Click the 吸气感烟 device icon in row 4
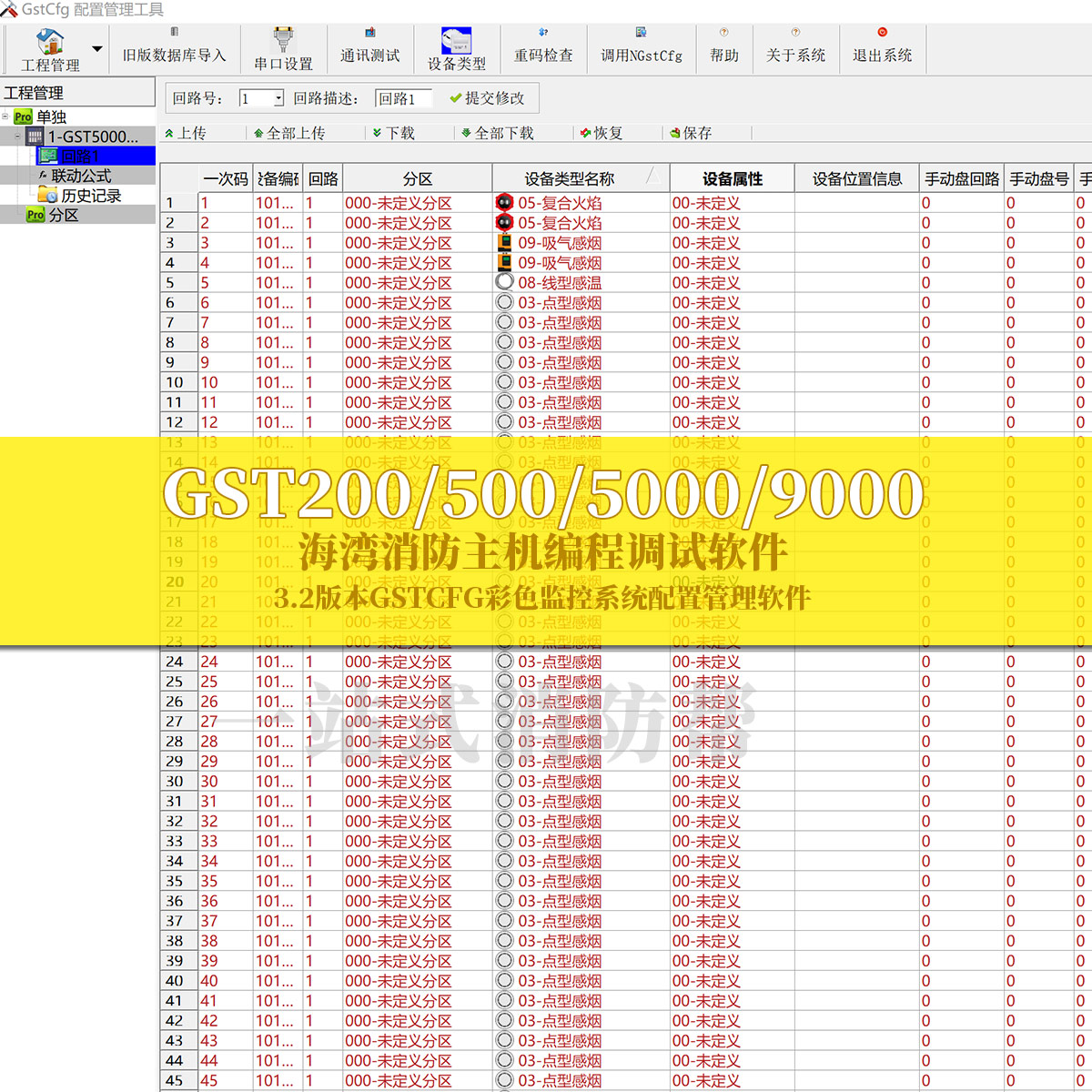 click(505, 262)
